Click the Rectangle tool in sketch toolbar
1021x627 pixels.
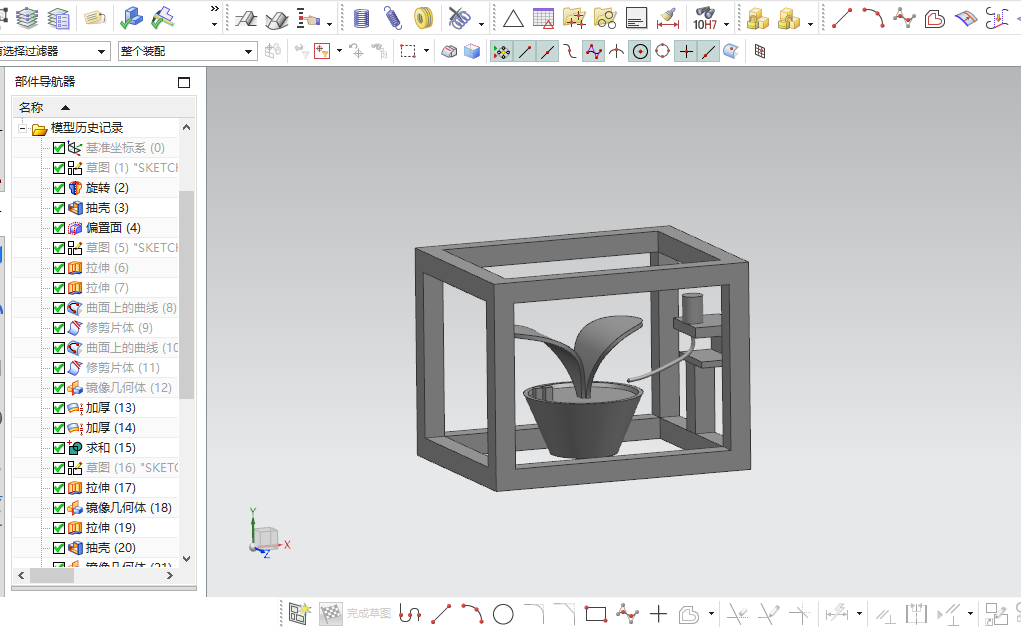[596, 613]
